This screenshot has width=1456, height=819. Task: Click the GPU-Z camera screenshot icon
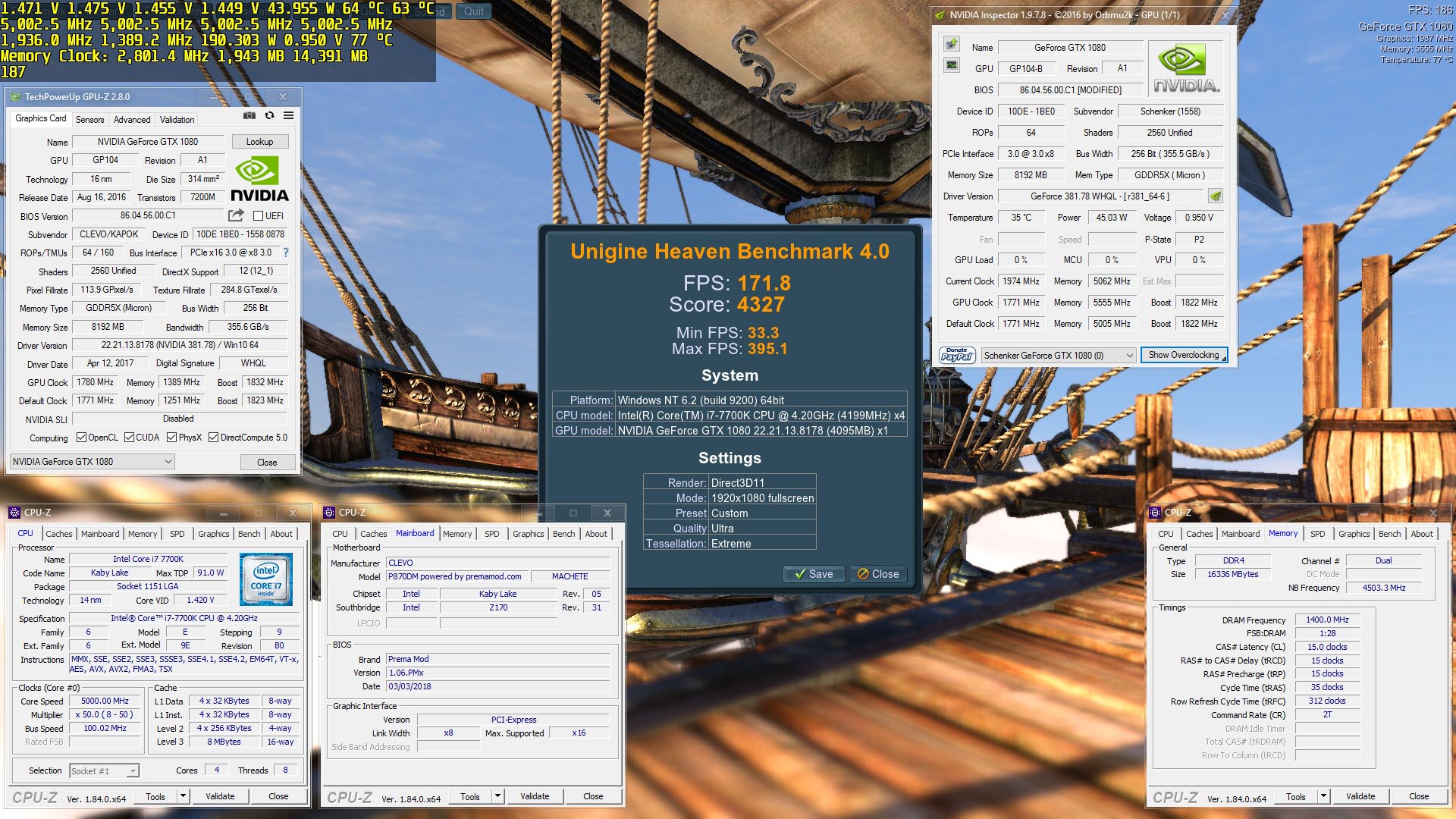[249, 116]
